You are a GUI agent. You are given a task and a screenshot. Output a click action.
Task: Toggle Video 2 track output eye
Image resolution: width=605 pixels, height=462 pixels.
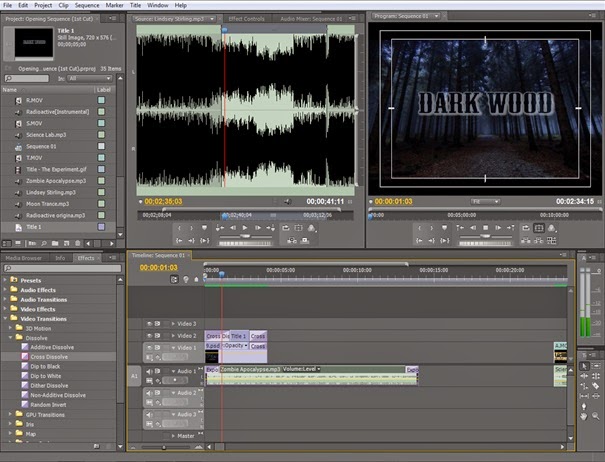click(149, 336)
